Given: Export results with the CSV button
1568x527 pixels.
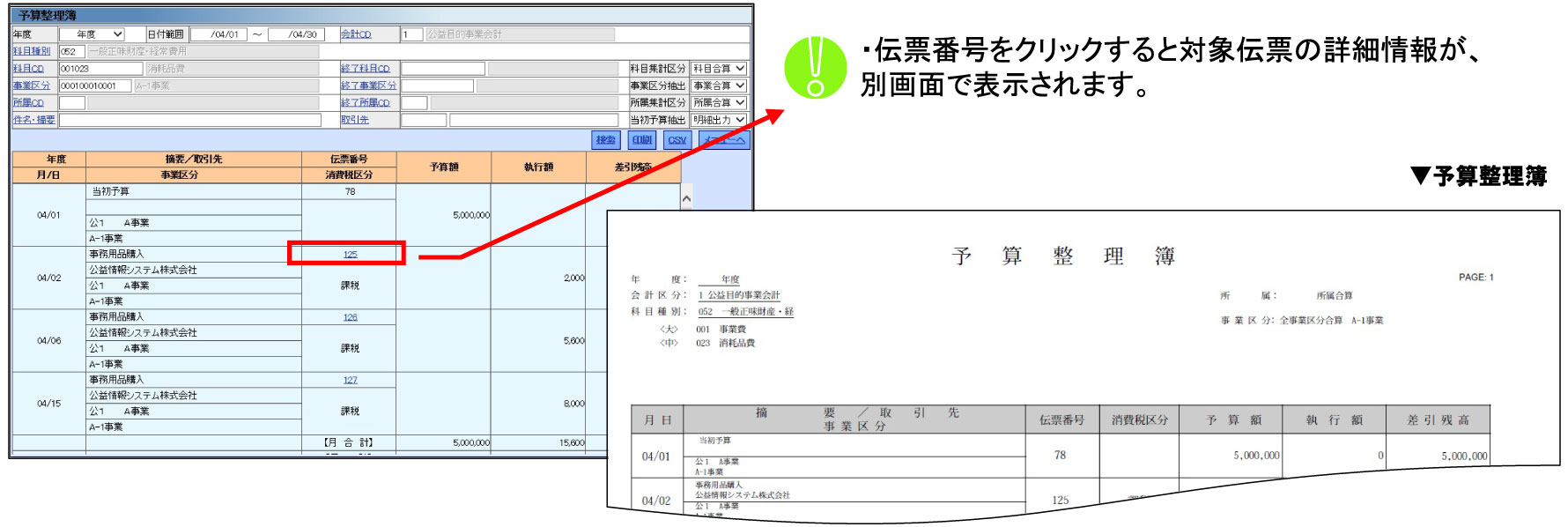Looking at the screenshot, I should point(677,140).
